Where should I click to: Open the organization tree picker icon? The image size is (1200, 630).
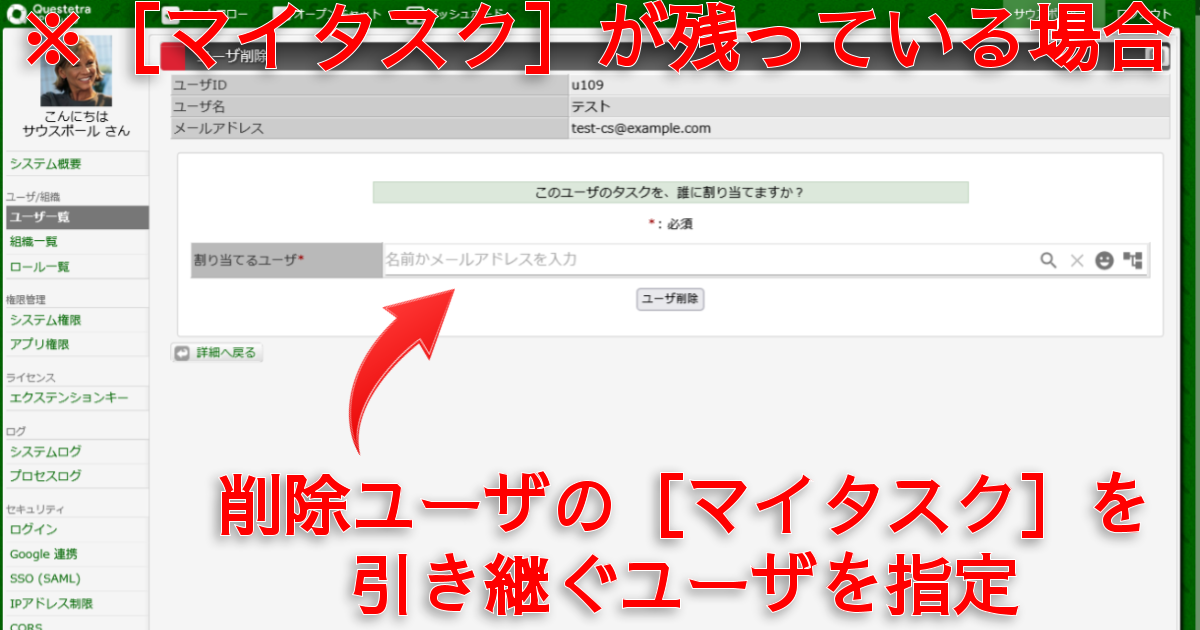1132,260
